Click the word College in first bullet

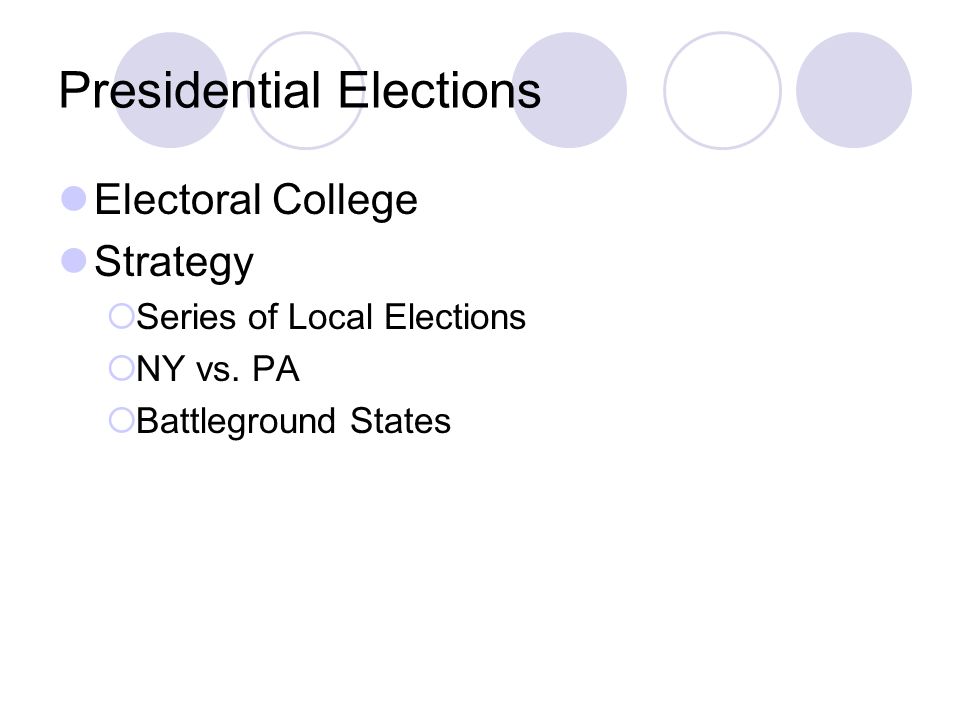[x=345, y=200]
